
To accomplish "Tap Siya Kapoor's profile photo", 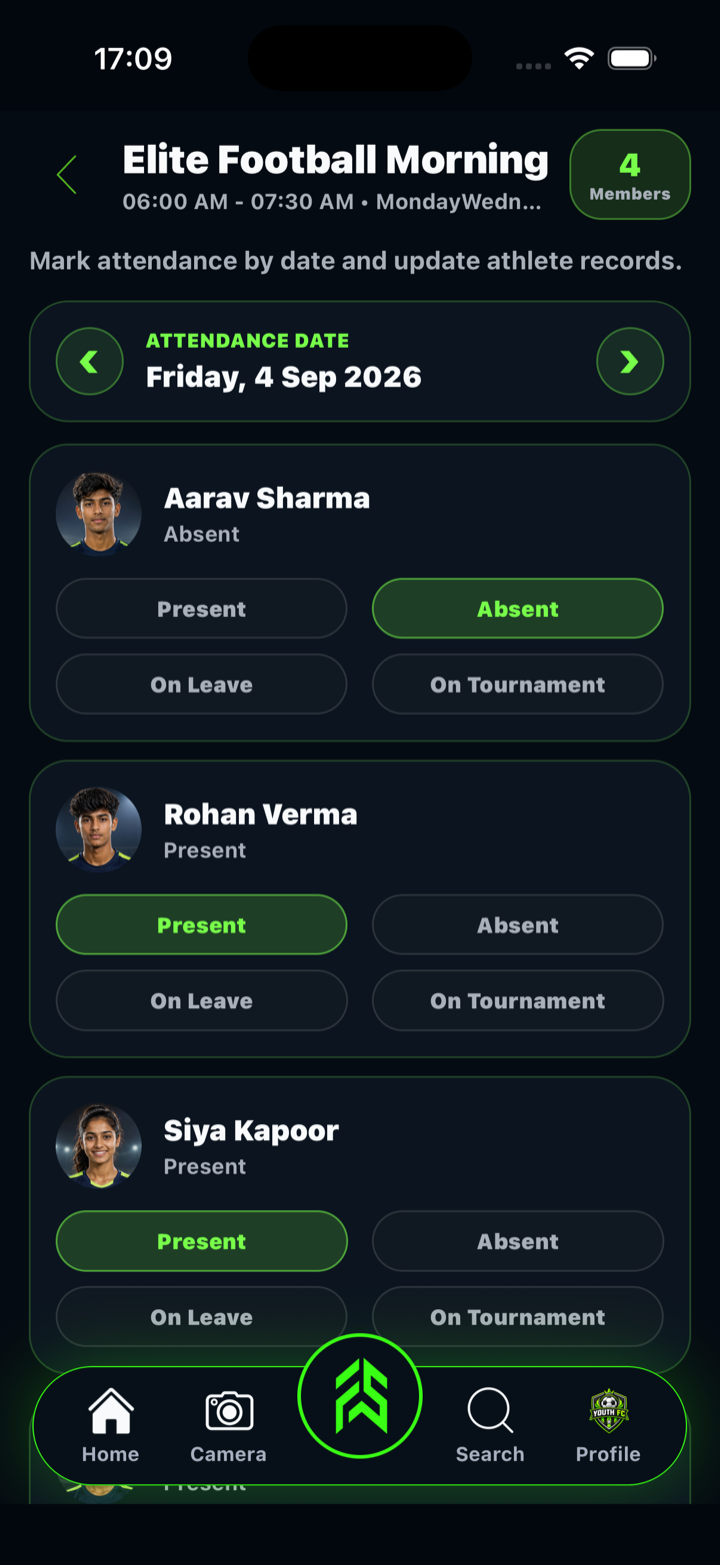I will coord(98,1145).
